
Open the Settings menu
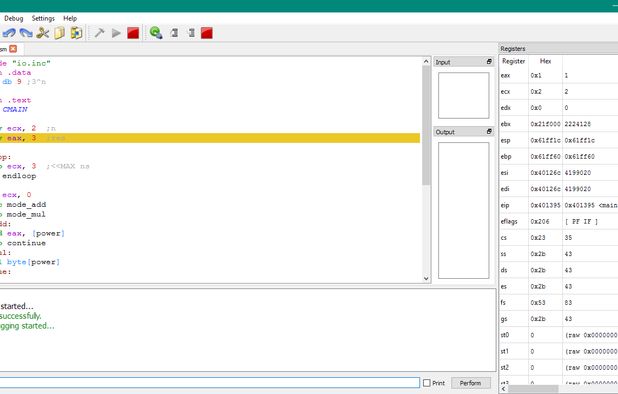point(43,18)
